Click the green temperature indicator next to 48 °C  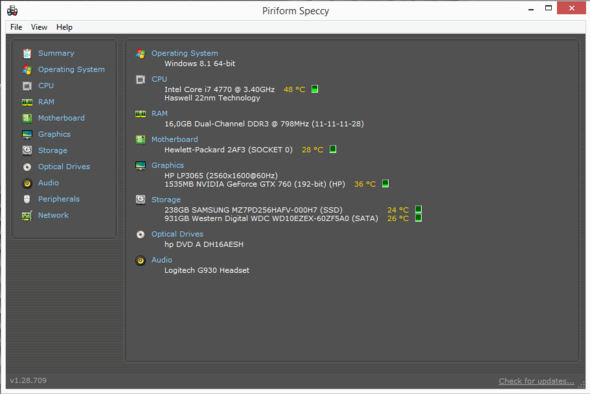click(315, 89)
